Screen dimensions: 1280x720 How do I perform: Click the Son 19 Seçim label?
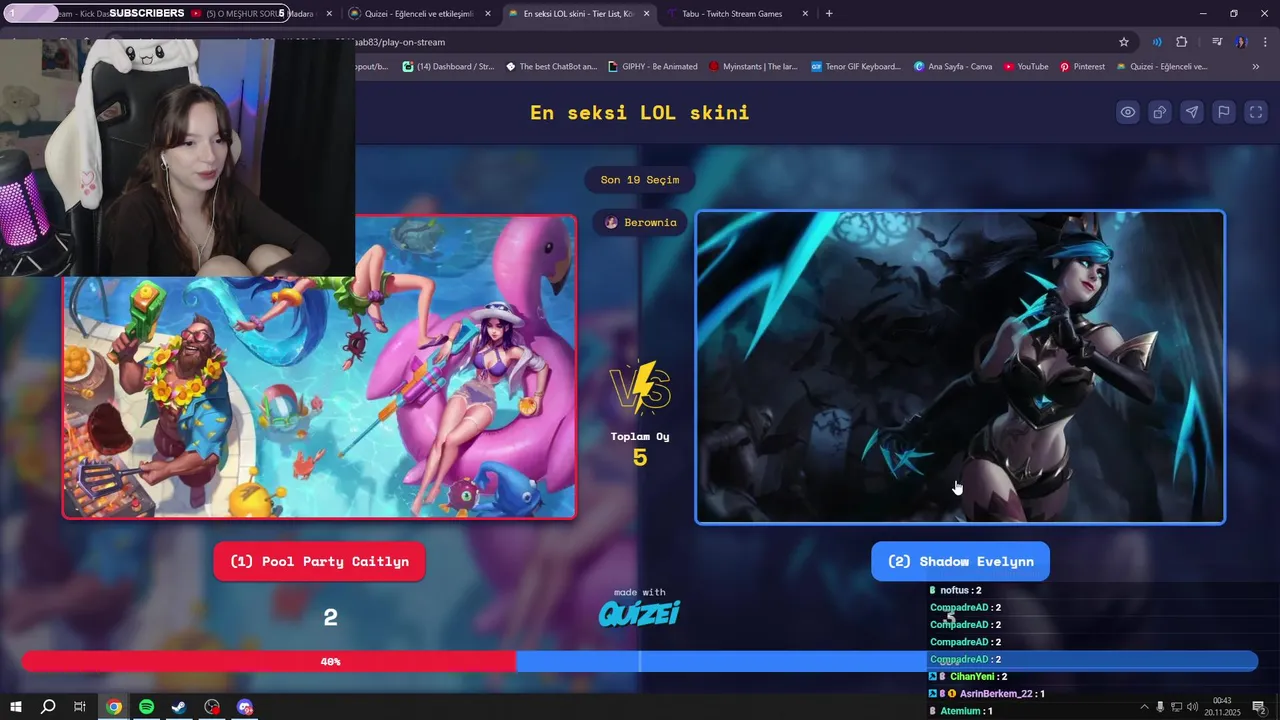640,180
